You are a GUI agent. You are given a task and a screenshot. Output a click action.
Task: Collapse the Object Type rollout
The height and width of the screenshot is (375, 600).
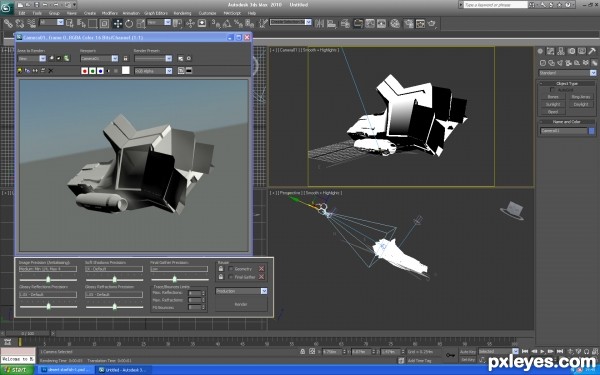(x=567, y=83)
